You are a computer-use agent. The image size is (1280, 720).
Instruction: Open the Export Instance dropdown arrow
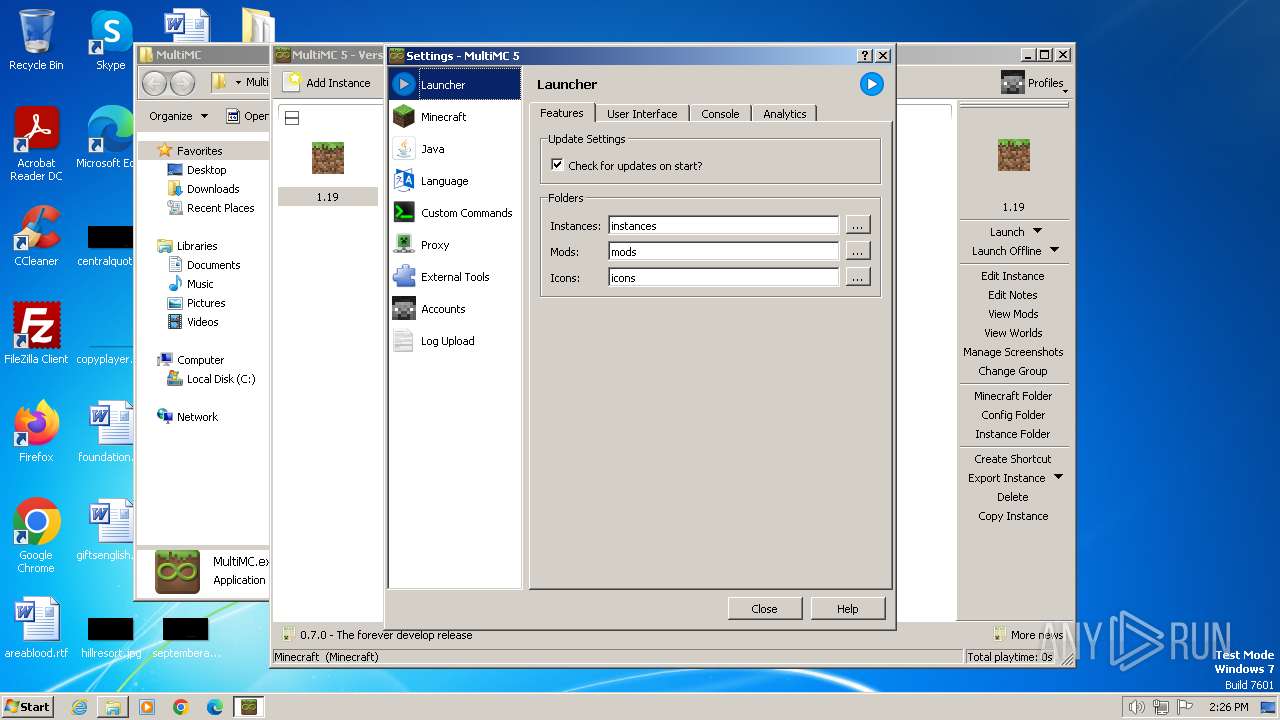pos(1058,477)
